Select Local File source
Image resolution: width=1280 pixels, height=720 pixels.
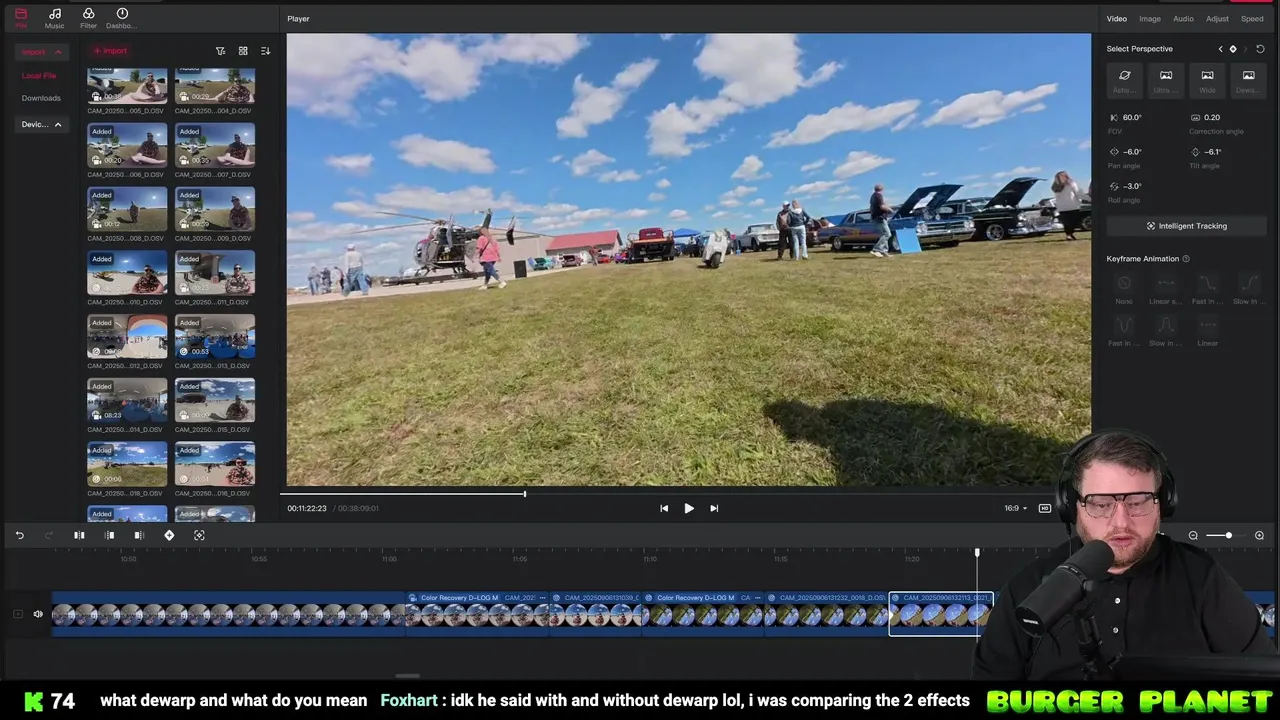pos(39,76)
